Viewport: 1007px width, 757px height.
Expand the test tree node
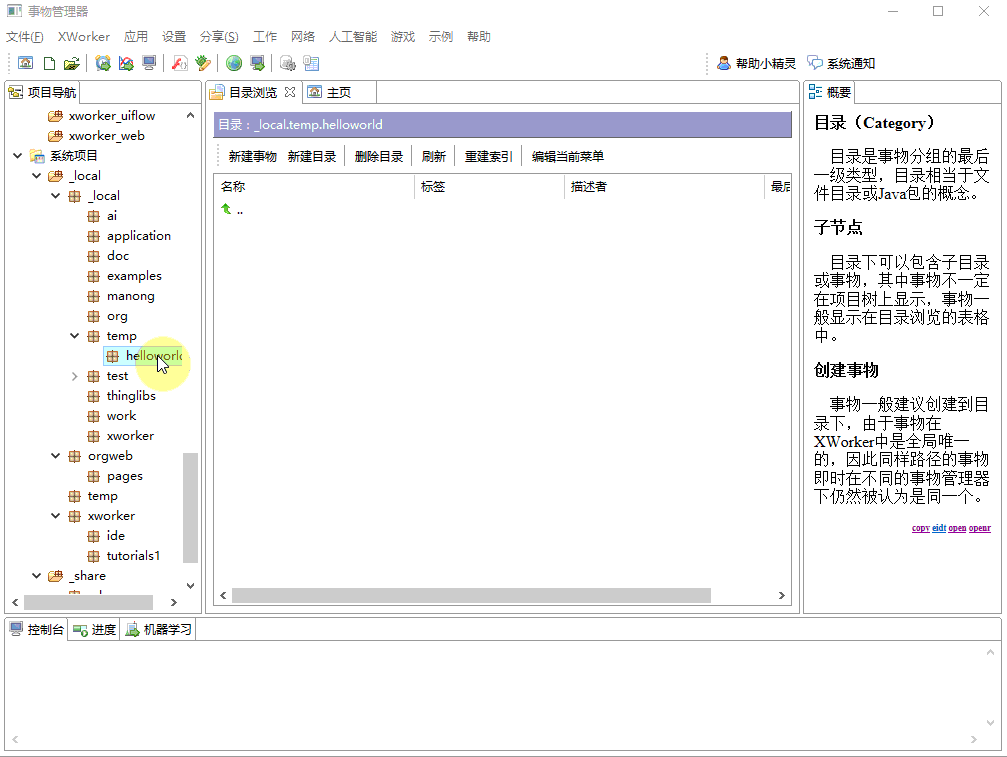[x=75, y=376]
